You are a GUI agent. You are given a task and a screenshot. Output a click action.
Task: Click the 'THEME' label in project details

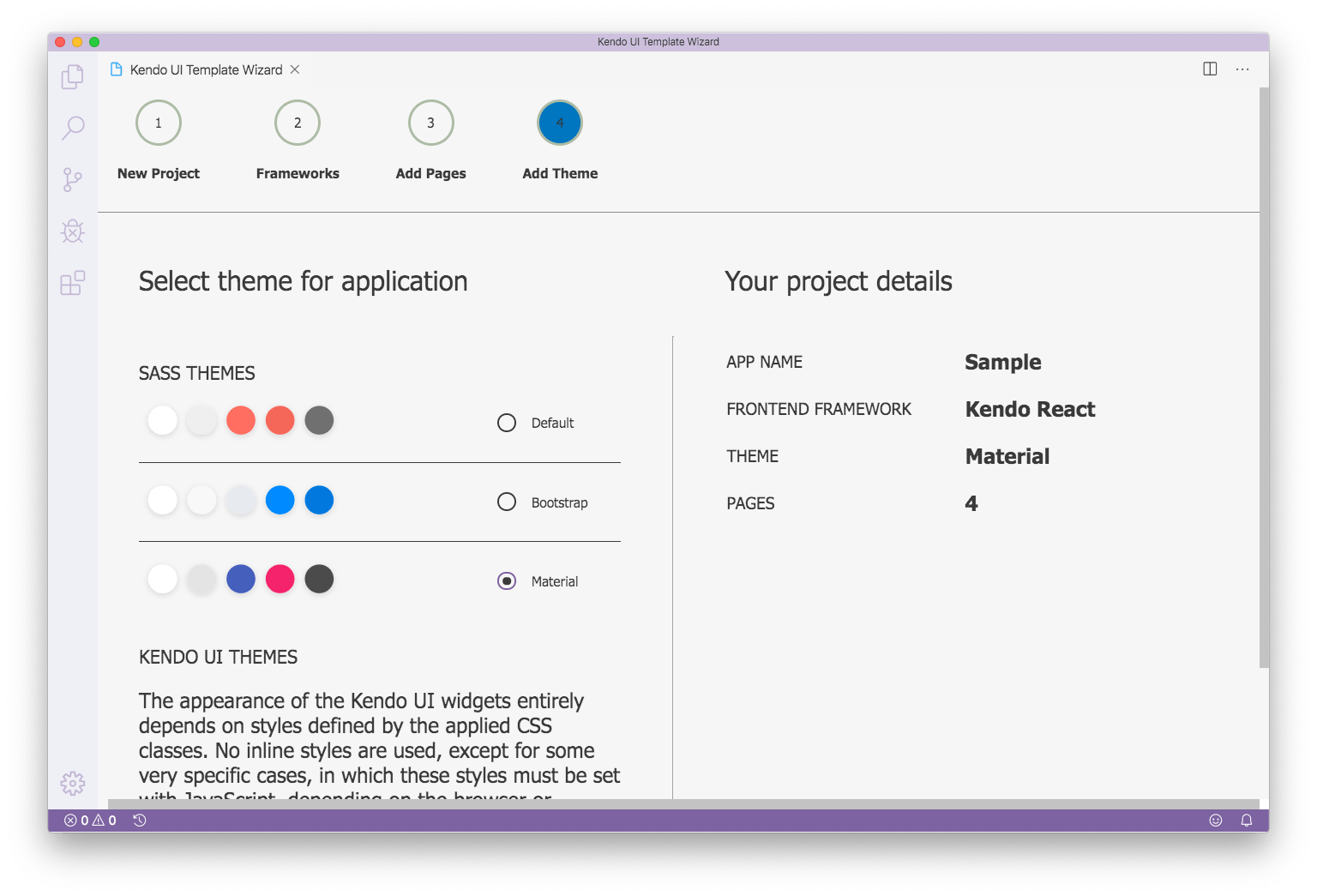point(753,456)
